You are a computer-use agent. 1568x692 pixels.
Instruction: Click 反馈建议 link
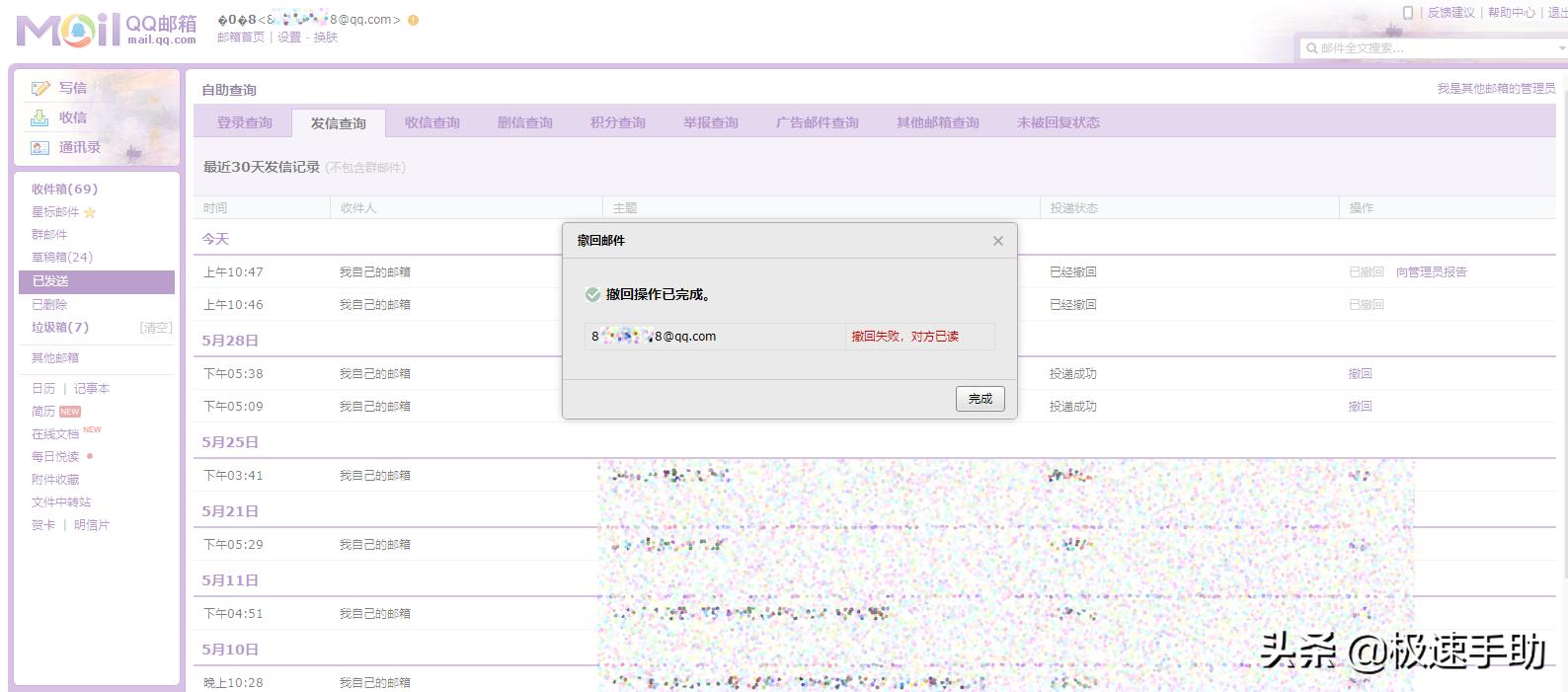[1451, 13]
